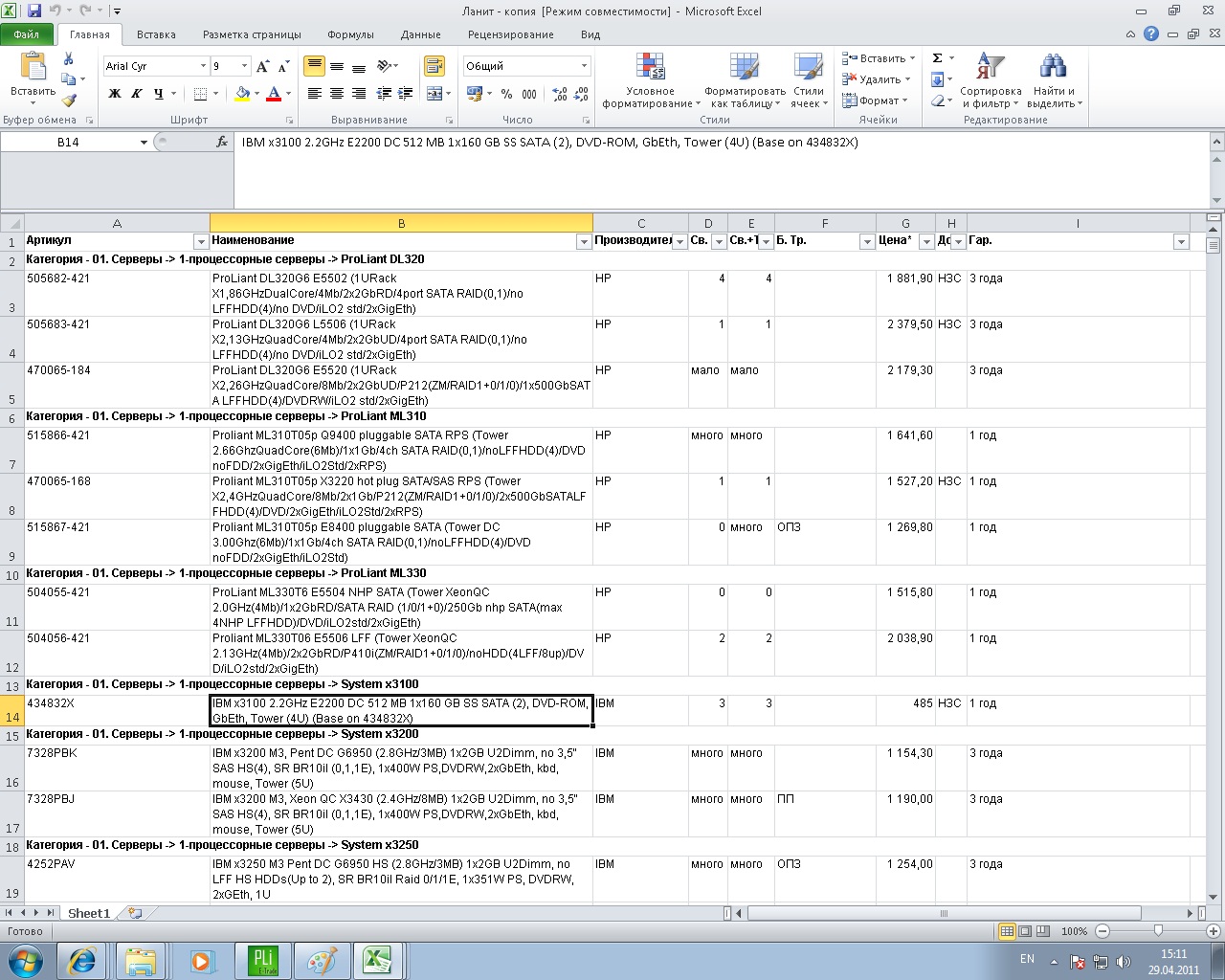
Task: Apply the red font color
Action: click(x=274, y=94)
